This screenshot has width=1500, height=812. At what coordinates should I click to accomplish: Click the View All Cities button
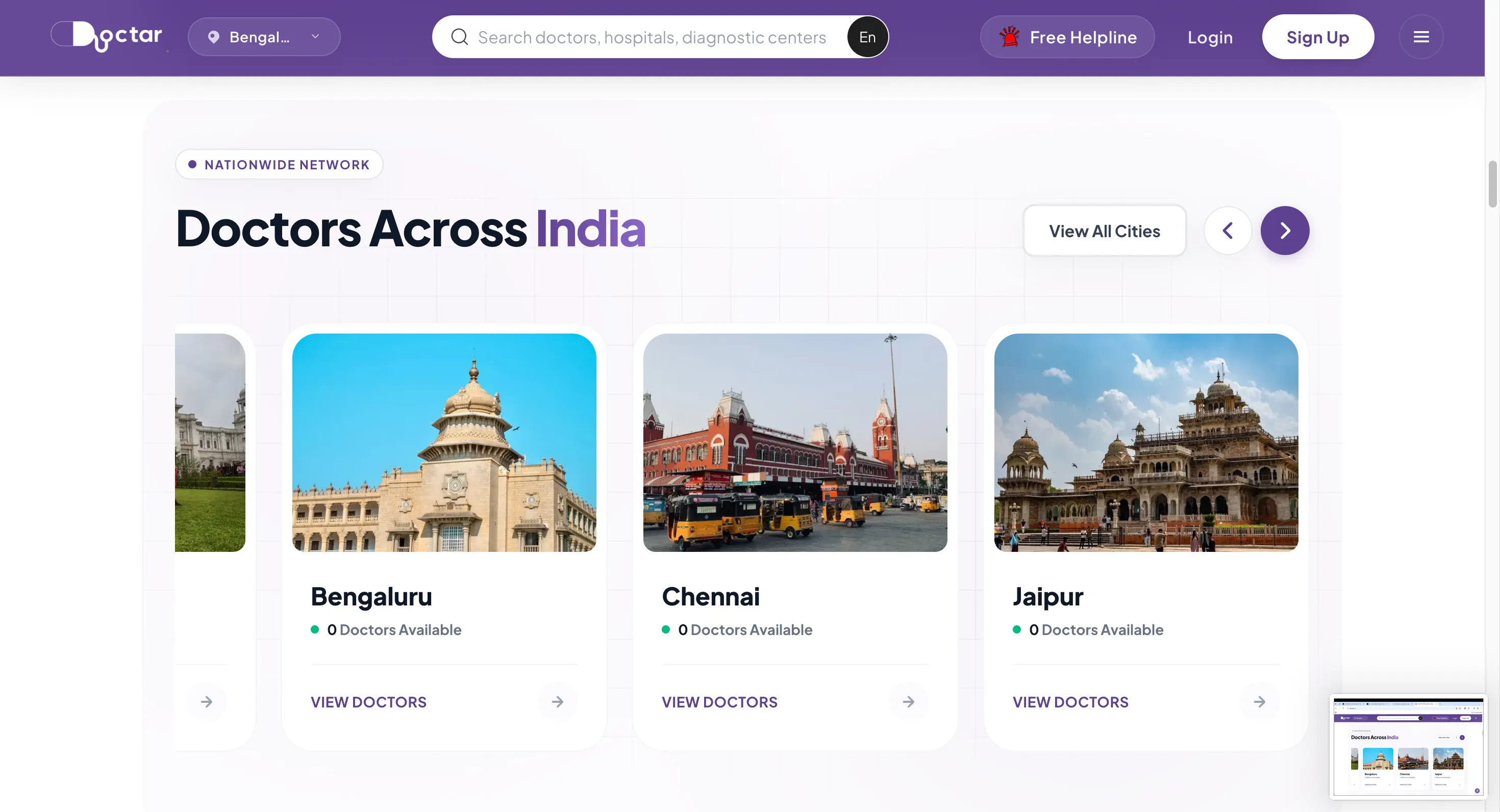click(x=1104, y=231)
